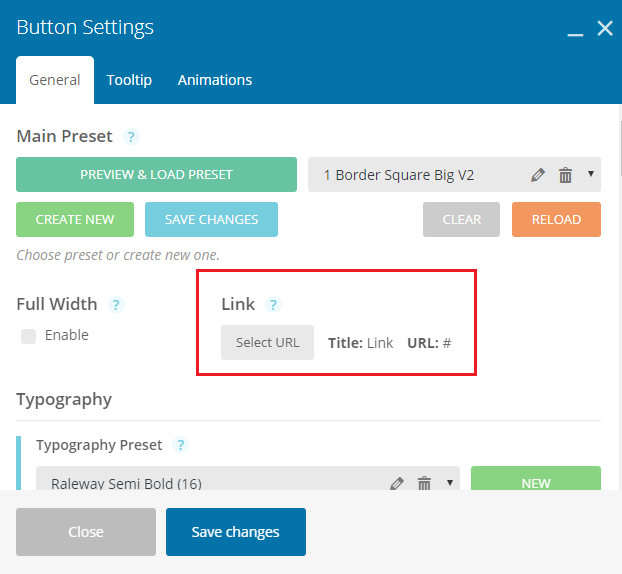
Task: Click the Select URL button
Action: (x=267, y=343)
